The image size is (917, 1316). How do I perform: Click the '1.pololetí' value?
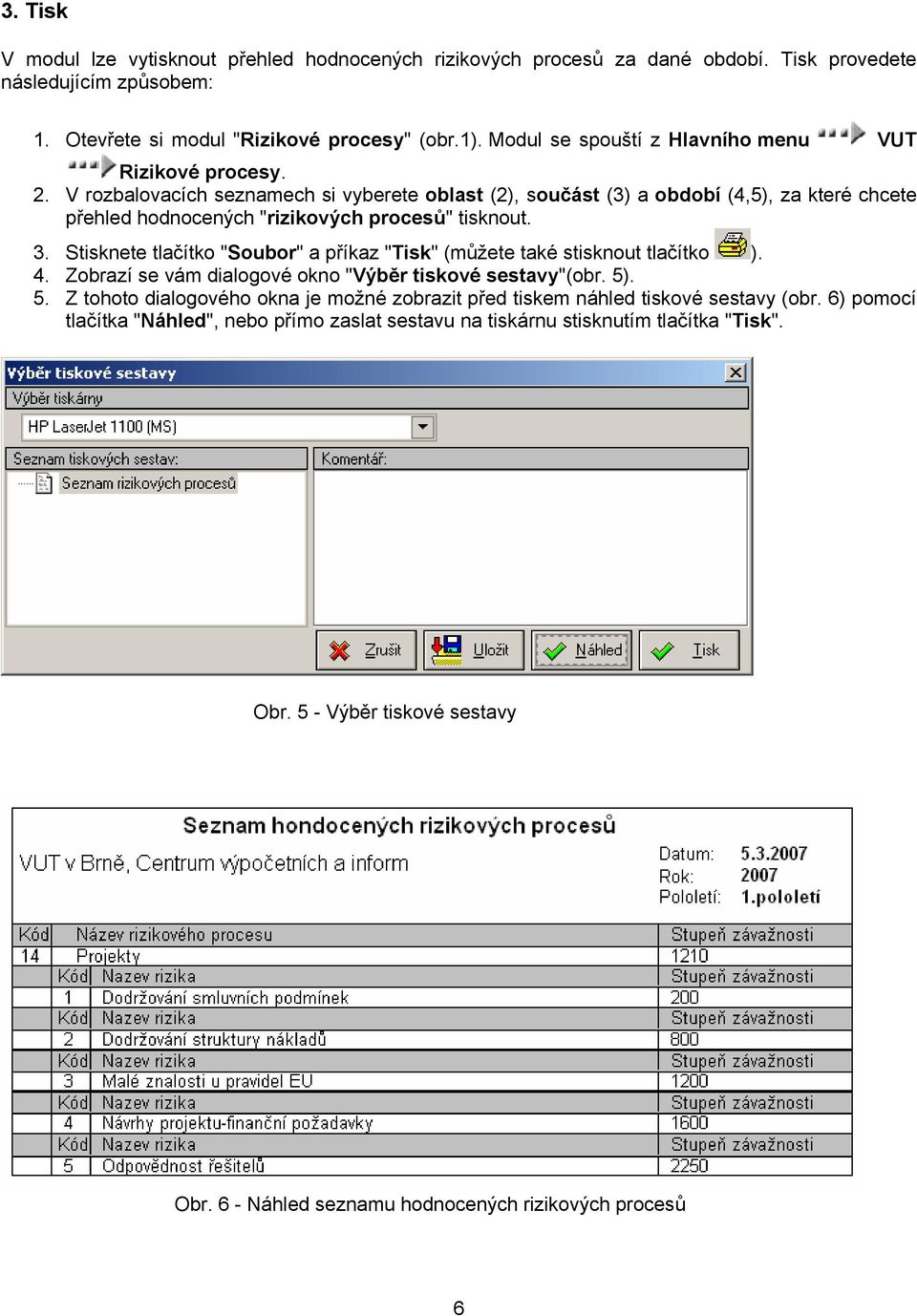point(779,898)
